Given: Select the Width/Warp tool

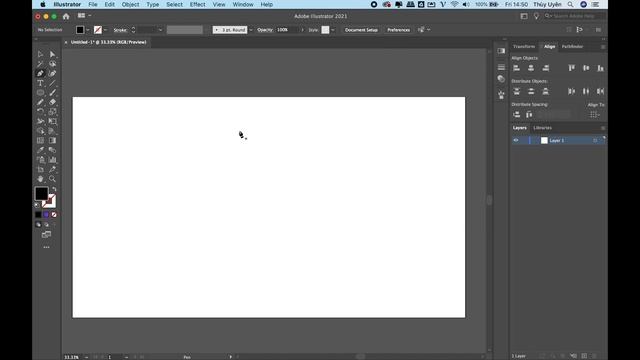Looking at the screenshot, I should coord(40,122).
